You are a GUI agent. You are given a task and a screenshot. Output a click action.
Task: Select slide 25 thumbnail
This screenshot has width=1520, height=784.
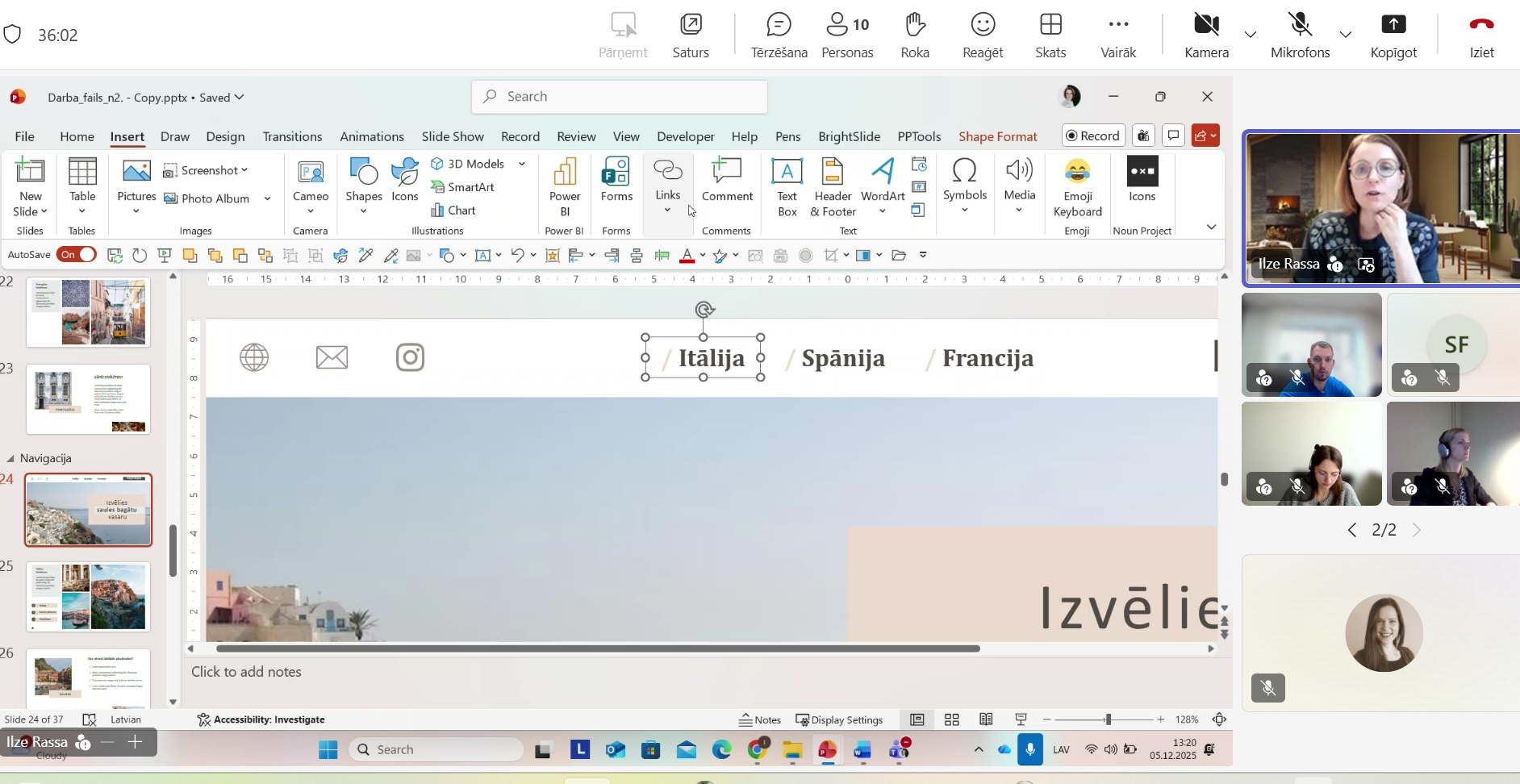87,597
